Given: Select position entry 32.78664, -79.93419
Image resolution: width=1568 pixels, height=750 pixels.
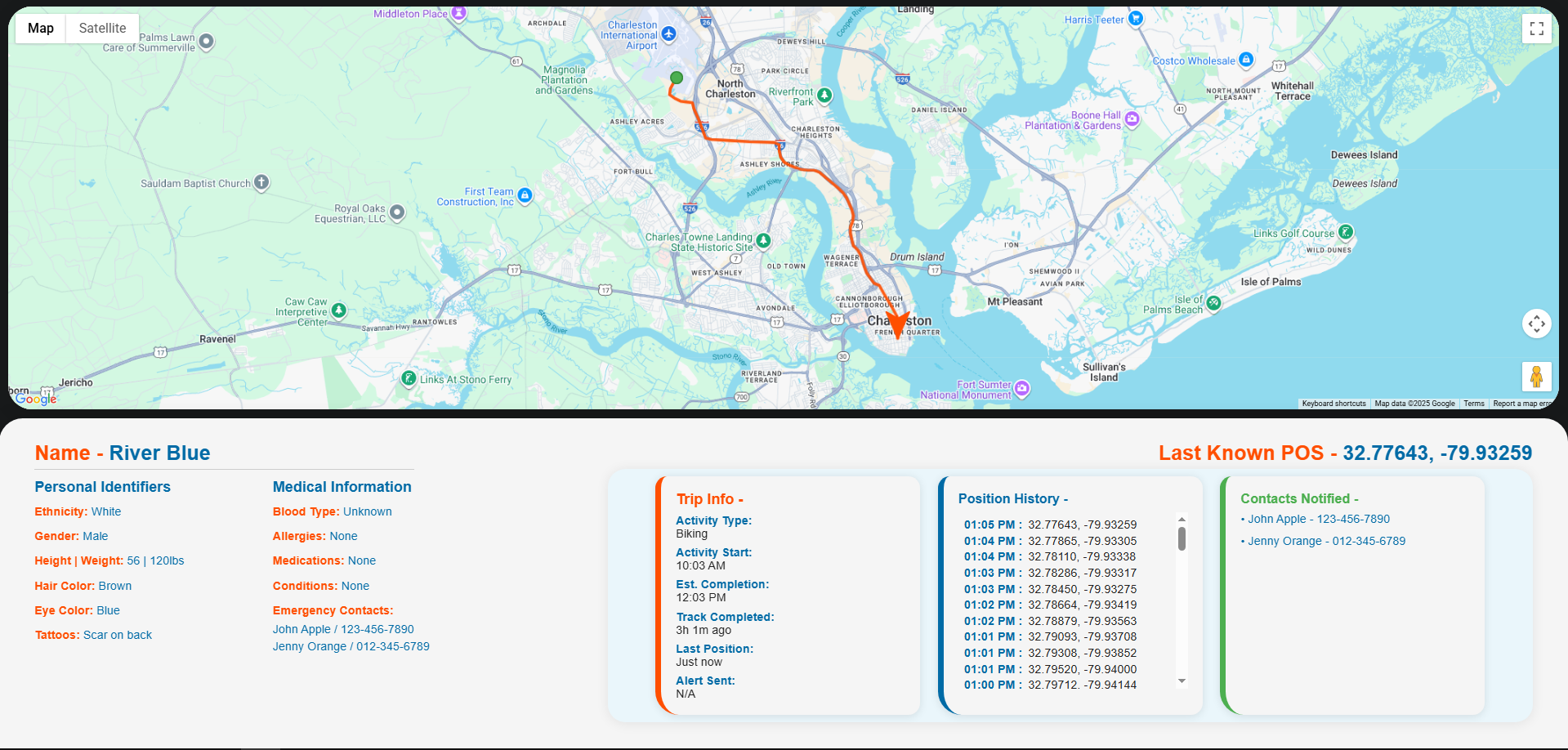Looking at the screenshot, I should pos(1050,605).
